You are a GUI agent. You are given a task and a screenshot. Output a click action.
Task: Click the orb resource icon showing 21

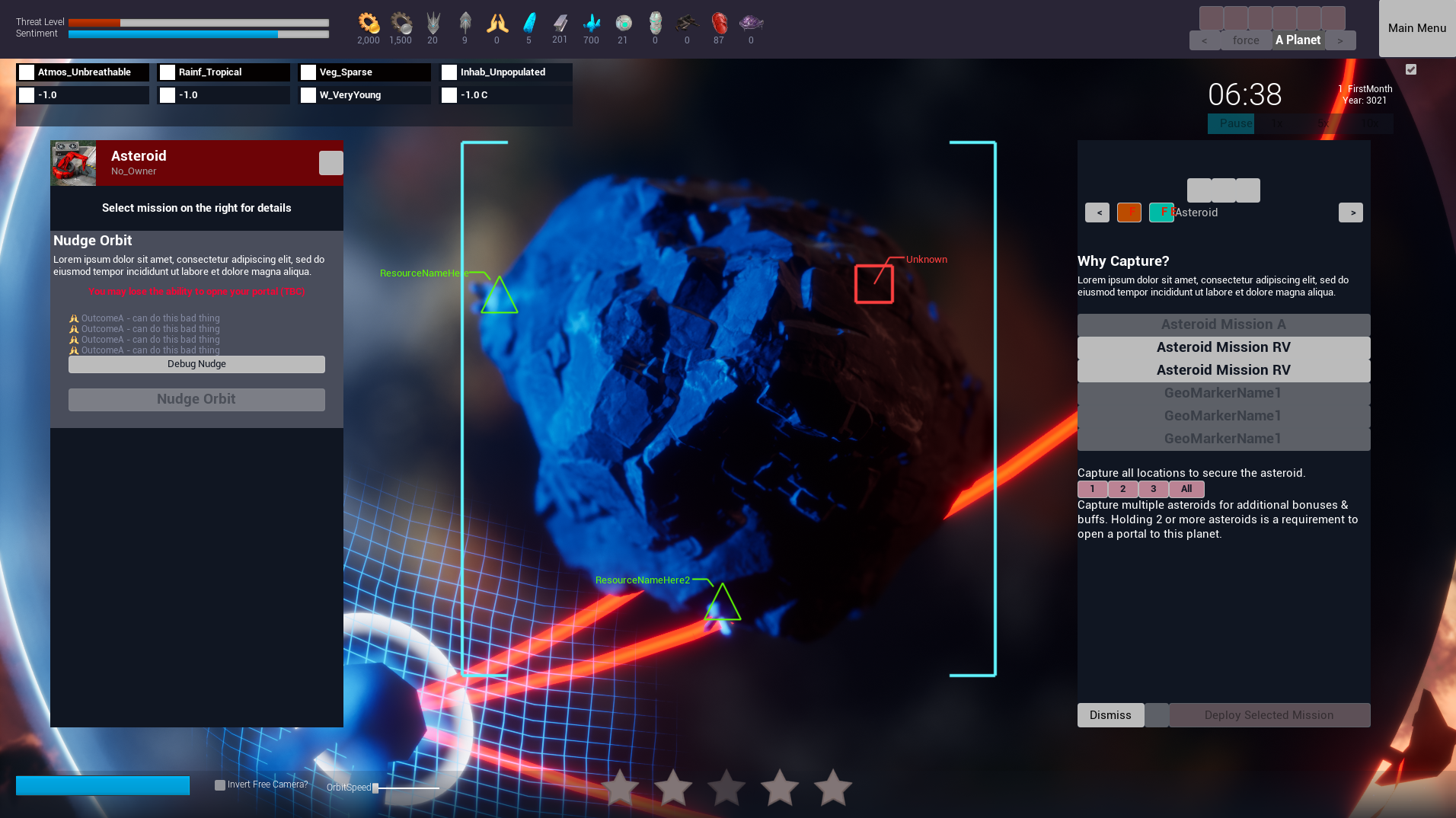(x=623, y=23)
